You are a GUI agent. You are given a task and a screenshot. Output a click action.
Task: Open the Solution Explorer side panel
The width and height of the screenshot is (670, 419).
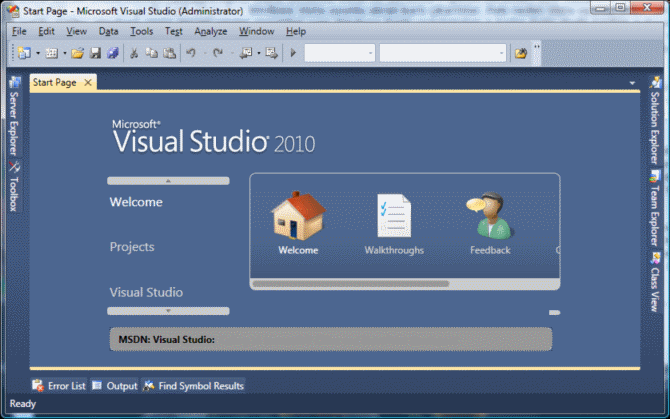pos(655,120)
